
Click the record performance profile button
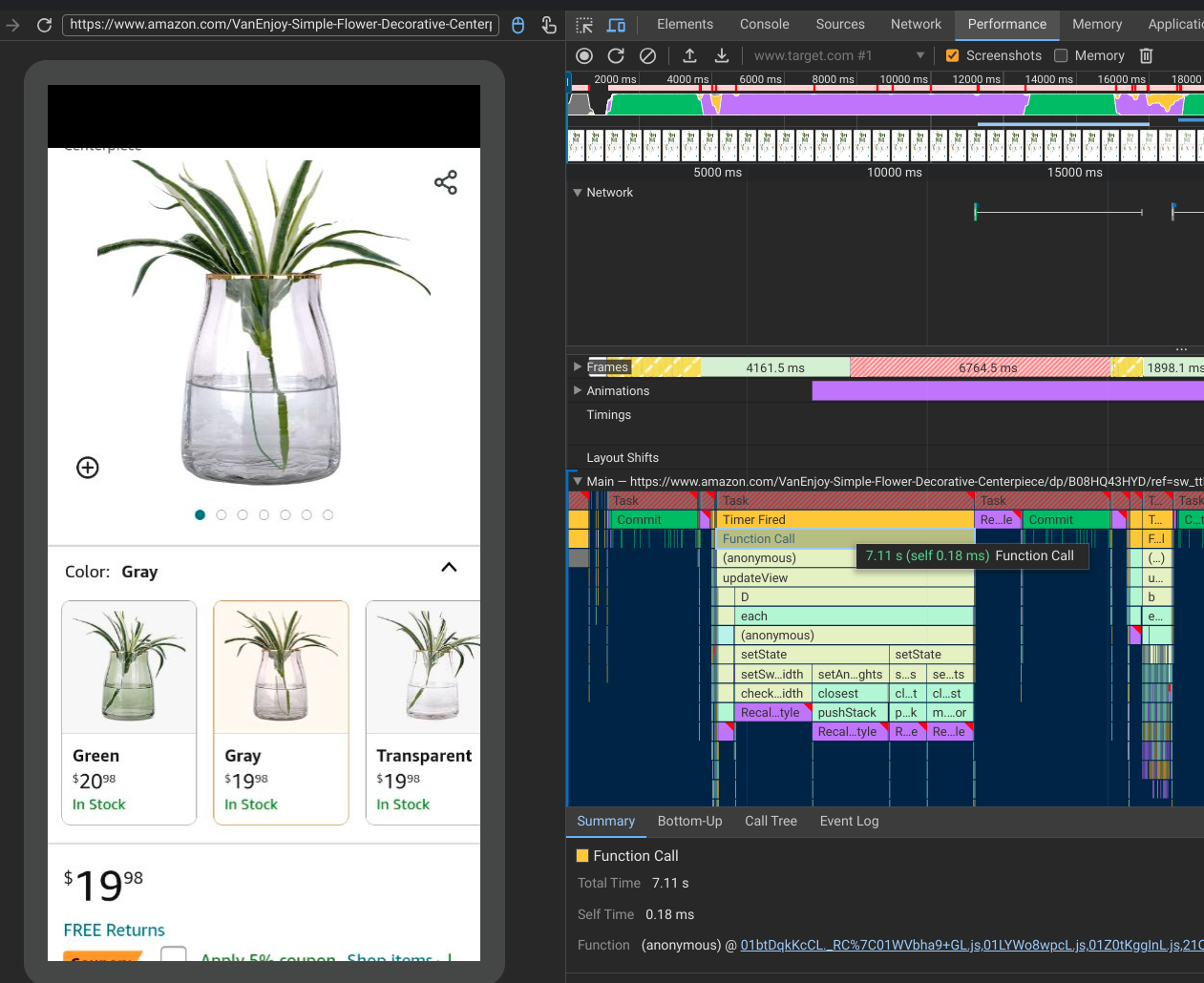584,56
